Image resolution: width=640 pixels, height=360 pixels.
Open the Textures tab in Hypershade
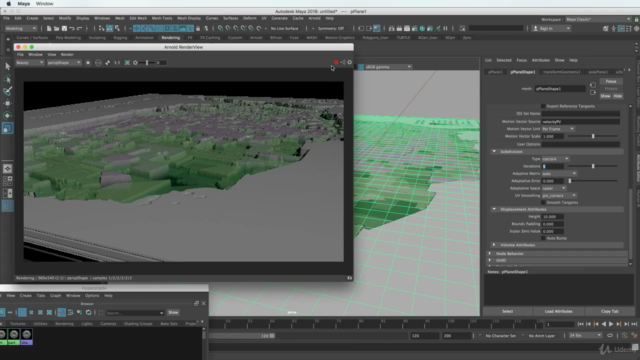tap(18, 324)
